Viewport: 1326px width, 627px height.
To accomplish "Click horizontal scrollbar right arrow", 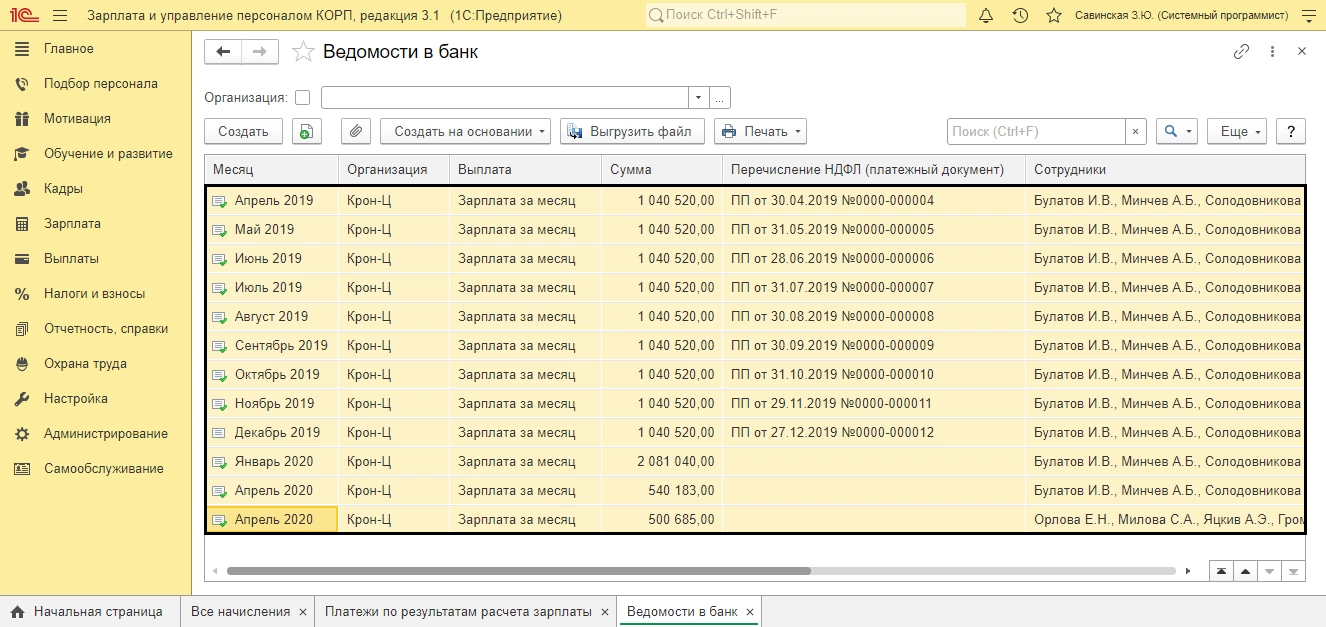I will (x=1188, y=571).
